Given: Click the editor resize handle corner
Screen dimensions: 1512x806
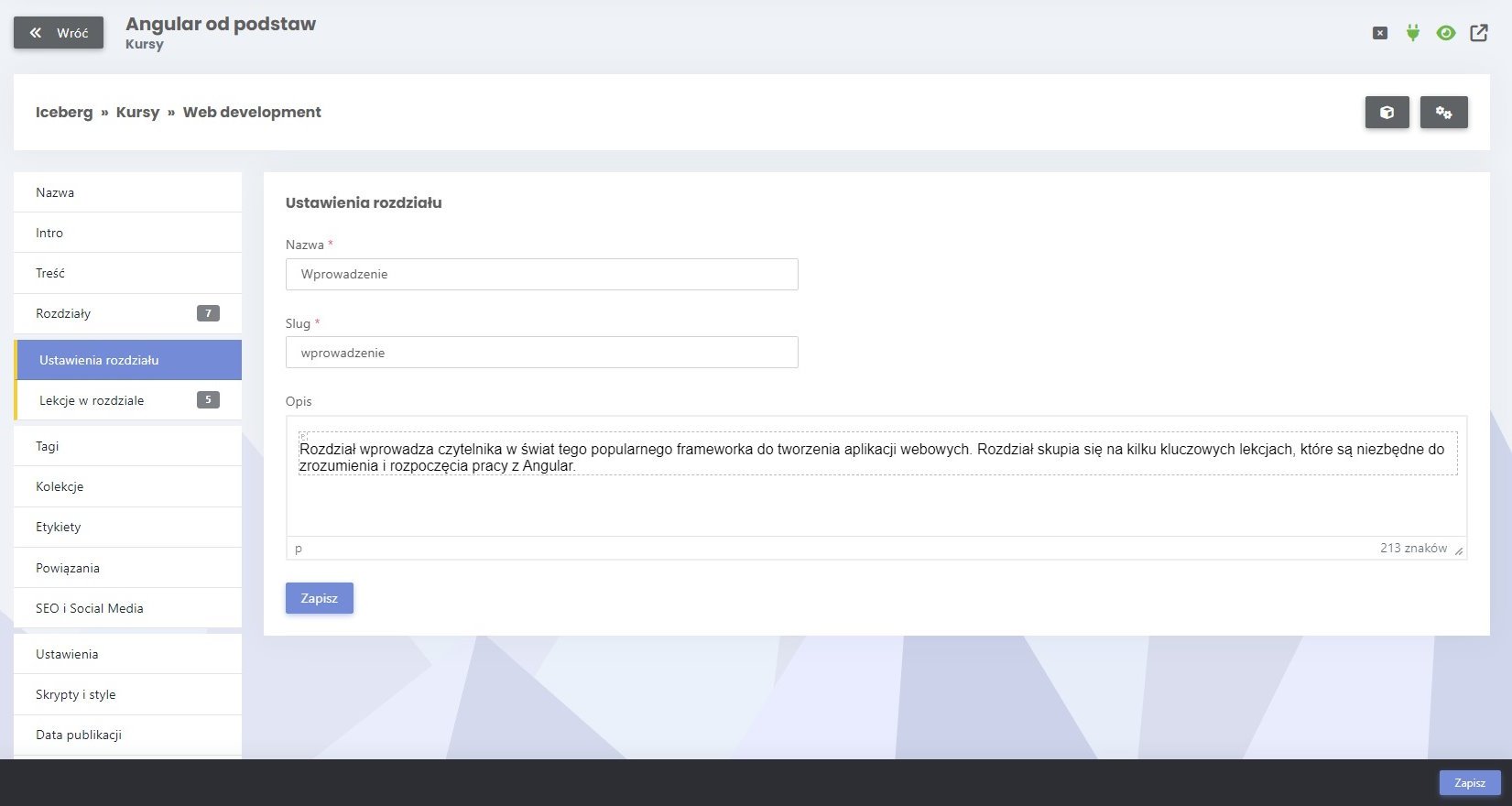Looking at the screenshot, I should tap(1459, 550).
